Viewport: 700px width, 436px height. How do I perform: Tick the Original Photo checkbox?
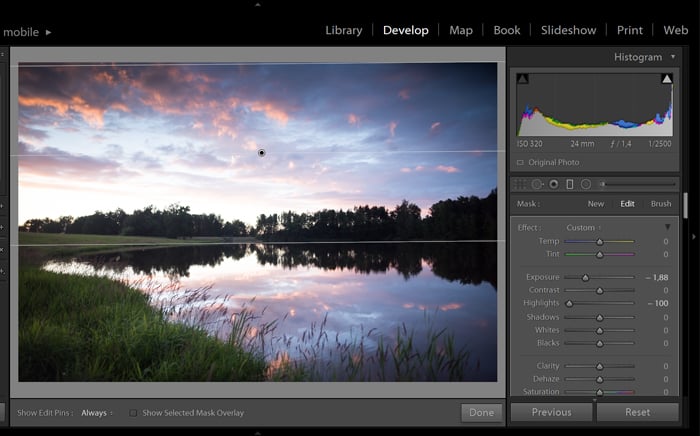[520, 162]
